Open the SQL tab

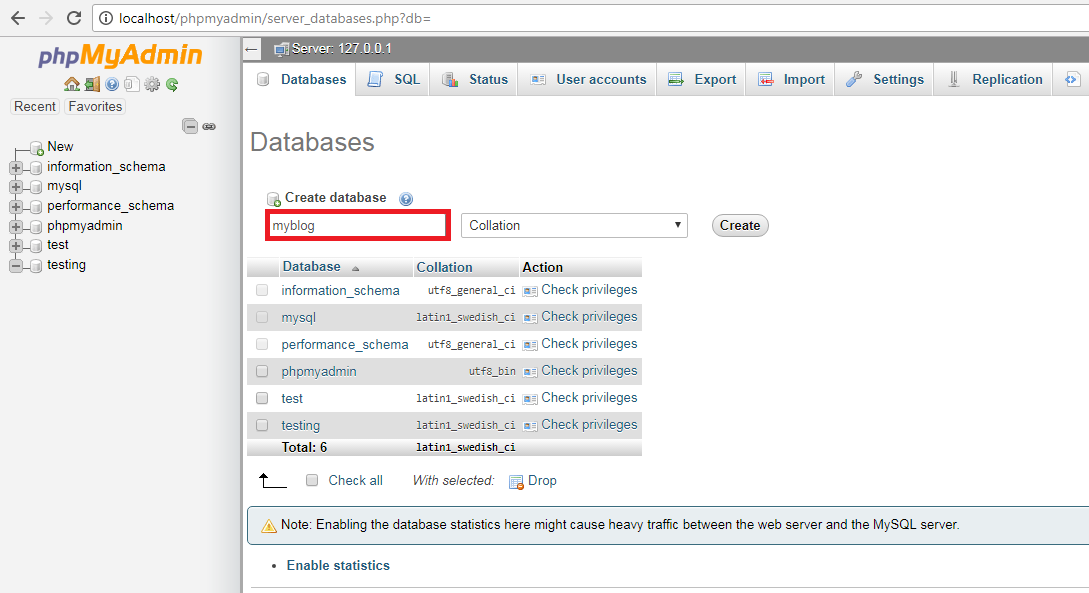(392, 79)
